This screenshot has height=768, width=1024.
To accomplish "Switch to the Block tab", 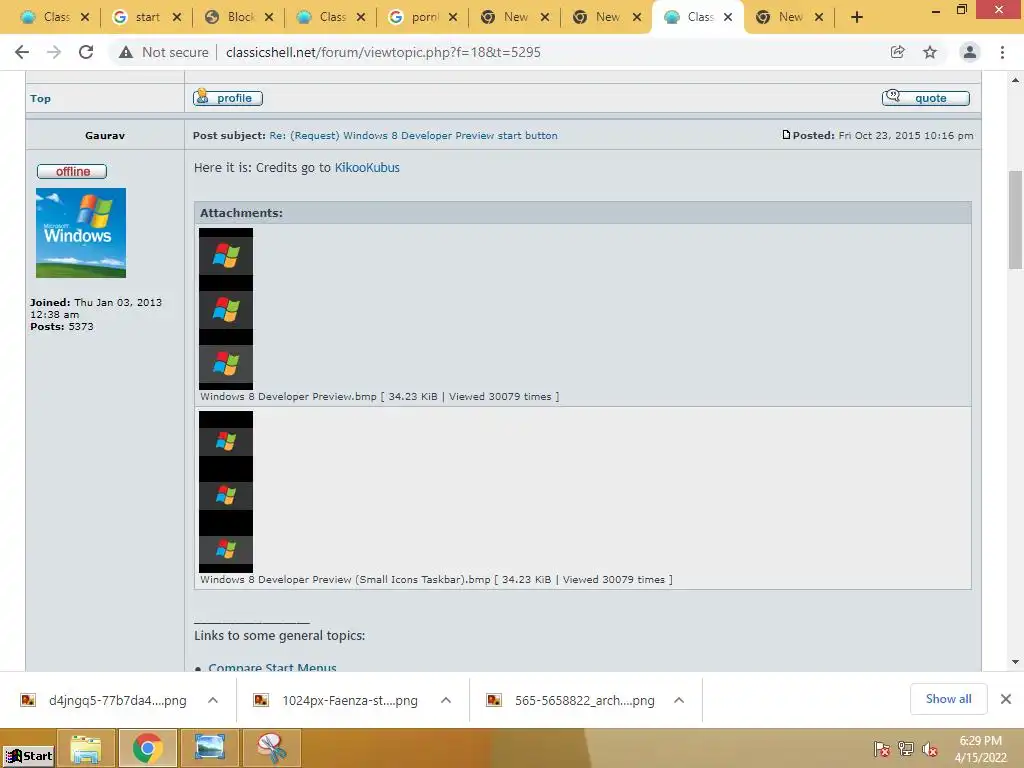I will [231, 18].
